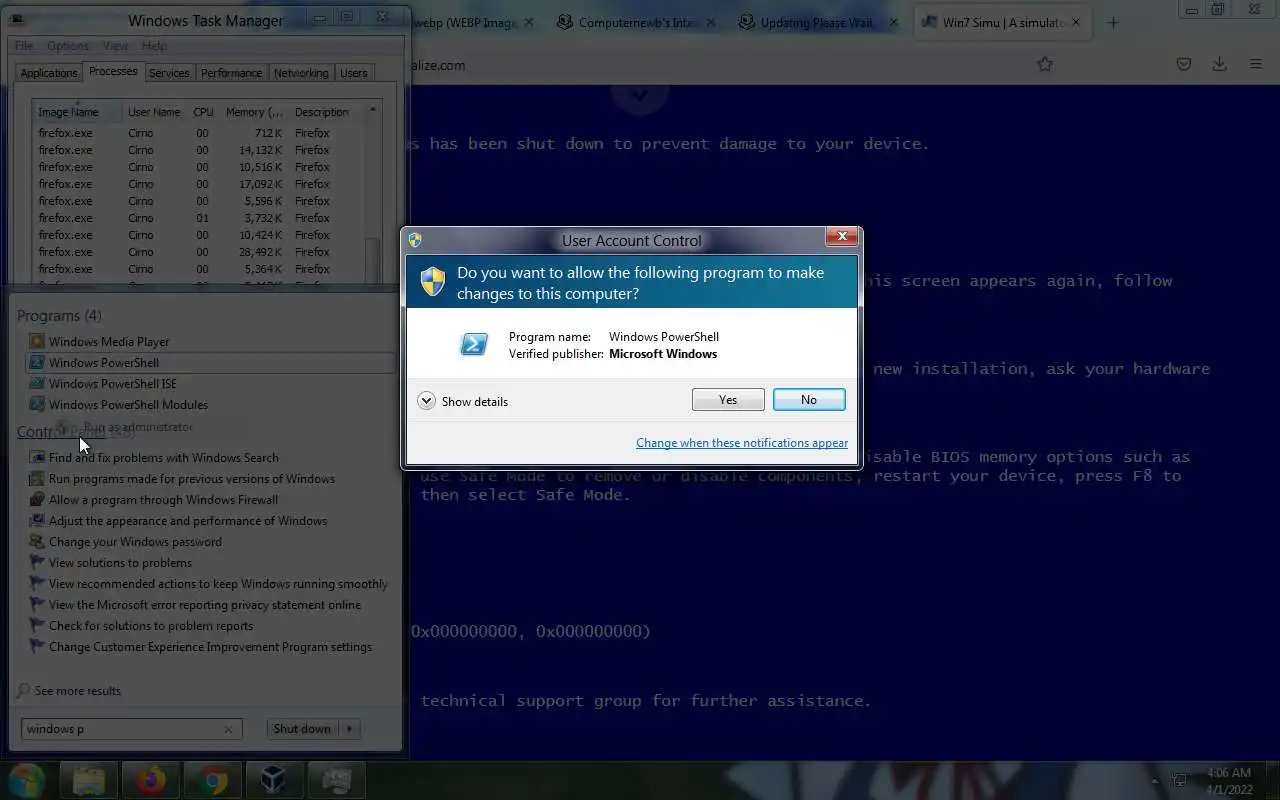
Task: Clear the Start search text with X
Action: (228, 729)
